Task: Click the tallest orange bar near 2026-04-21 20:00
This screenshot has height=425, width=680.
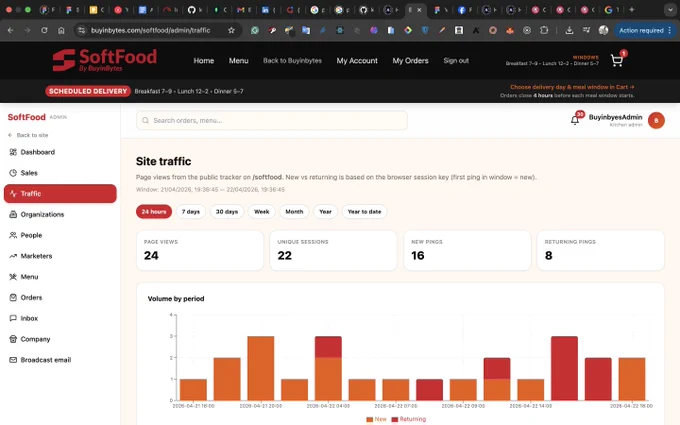Action: (x=261, y=368)
